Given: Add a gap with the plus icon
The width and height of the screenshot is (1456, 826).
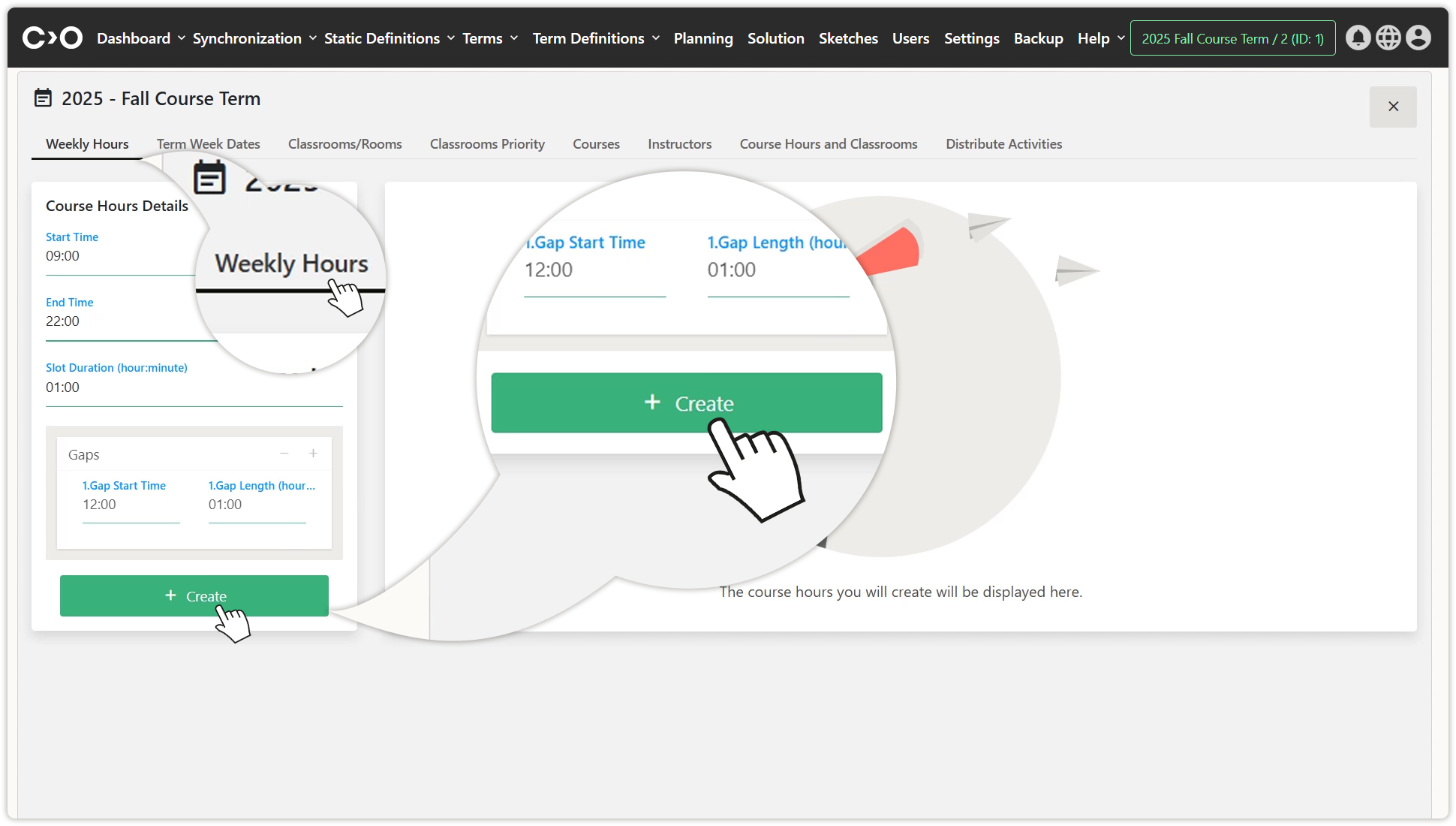Looking at the screenshot, I should tap(313, 454).
